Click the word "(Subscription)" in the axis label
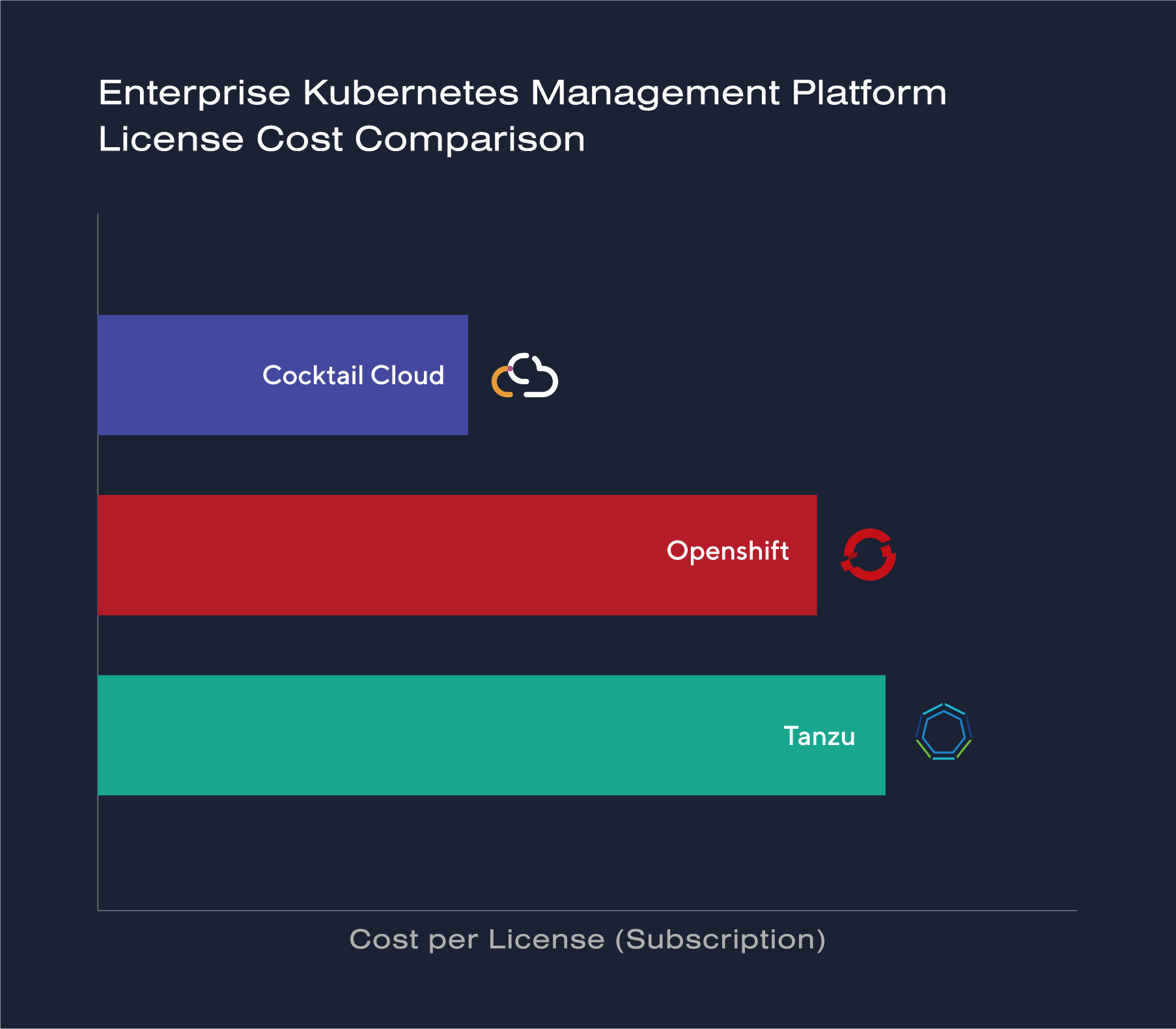 pos(720,939)
